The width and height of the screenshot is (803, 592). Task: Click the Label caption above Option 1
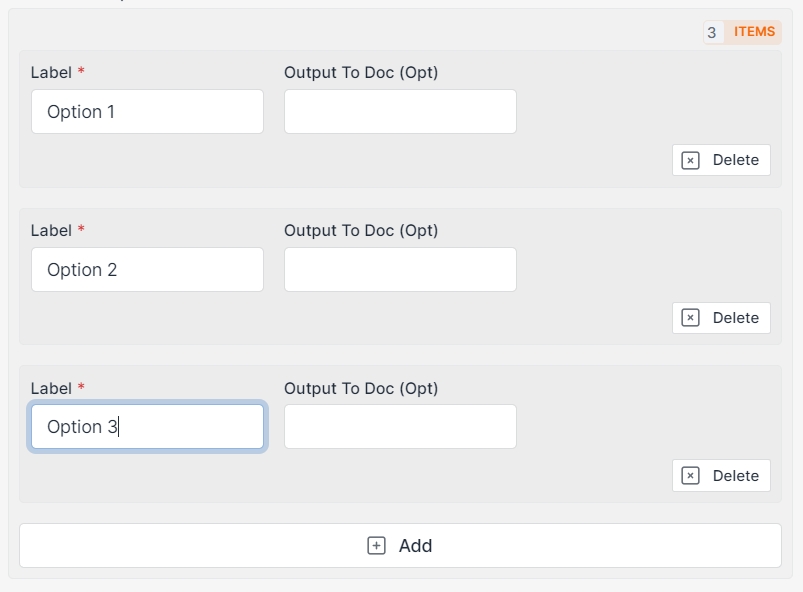[51, 72]
